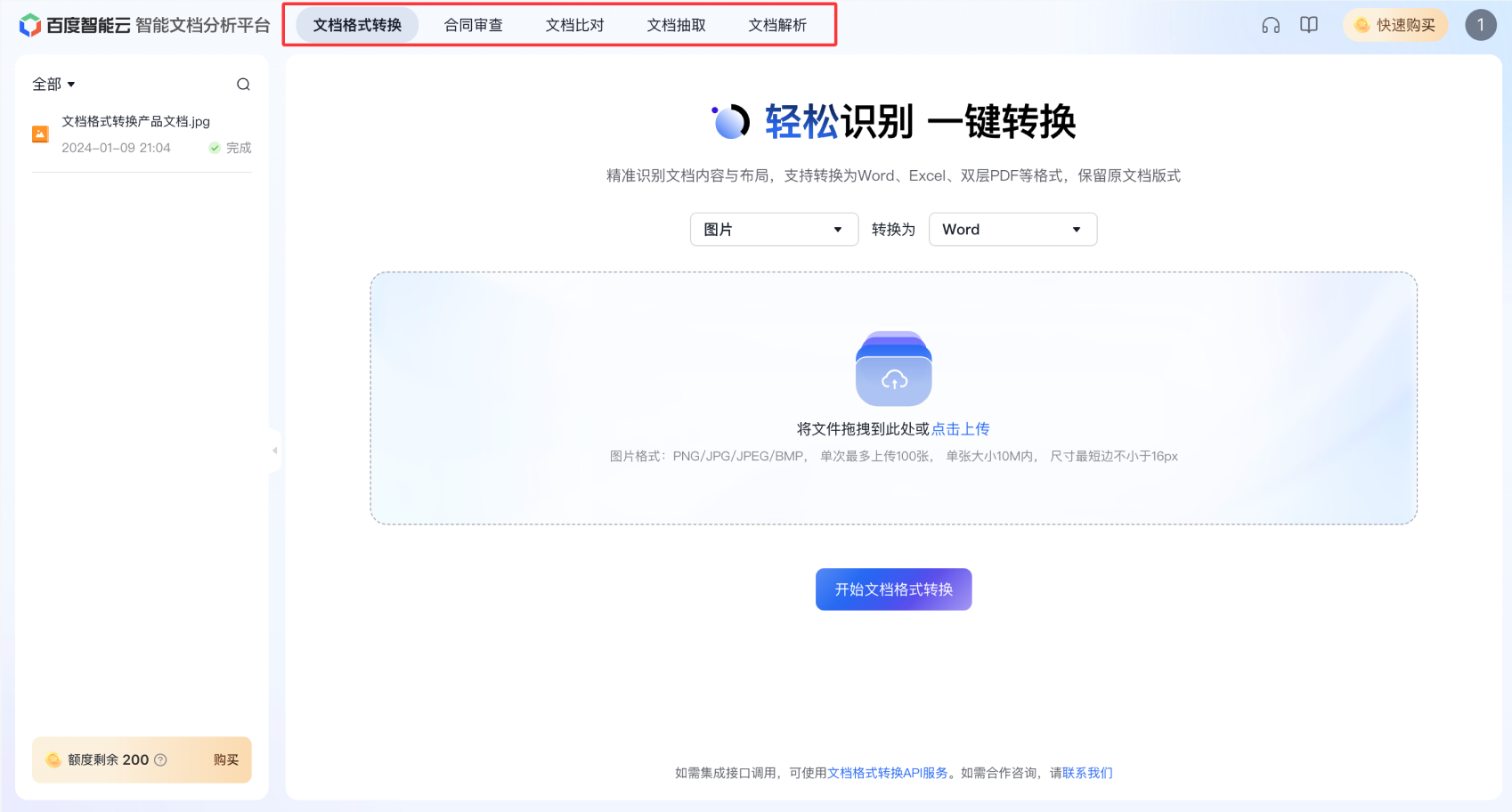
Task: Click the search icon in file list
Action: [243, 85]
